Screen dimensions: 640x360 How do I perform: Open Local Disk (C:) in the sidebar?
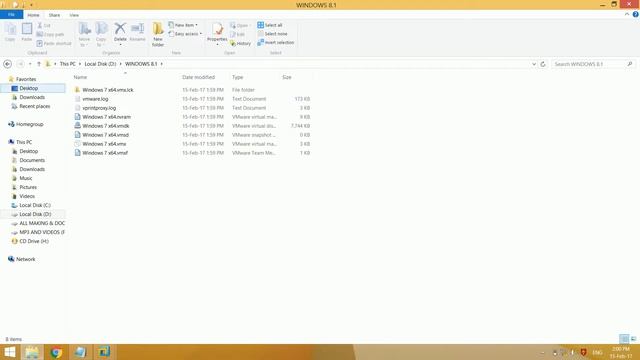point(35,205)
